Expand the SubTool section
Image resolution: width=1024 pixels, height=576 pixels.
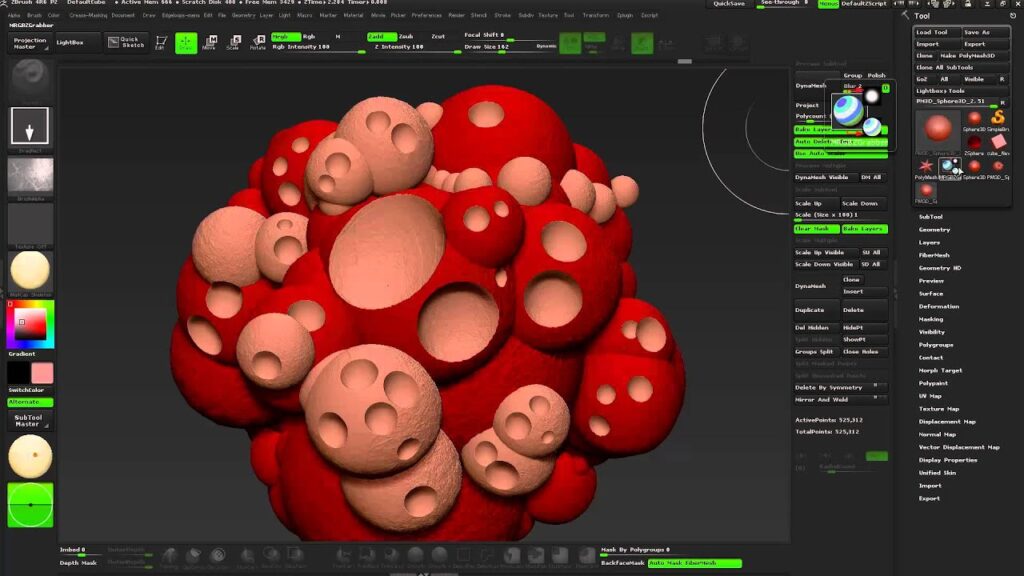coord(931,217)
